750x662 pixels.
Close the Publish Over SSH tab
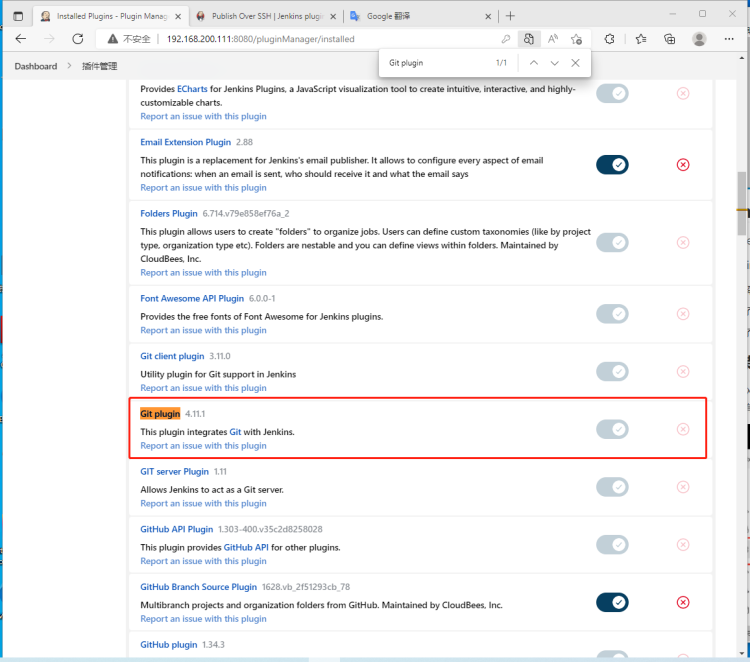(333, 16)
